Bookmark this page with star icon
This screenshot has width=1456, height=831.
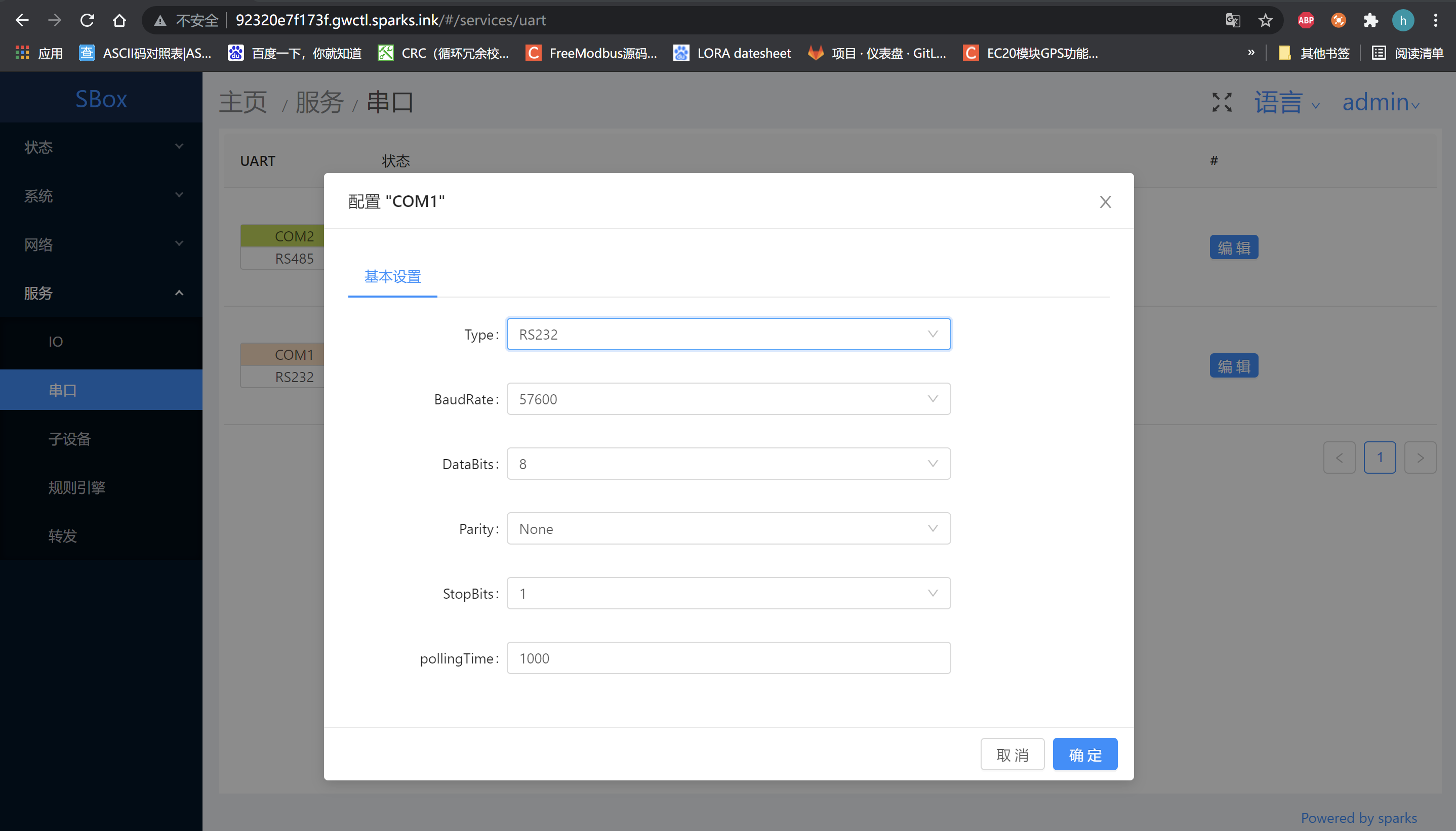1265,21
